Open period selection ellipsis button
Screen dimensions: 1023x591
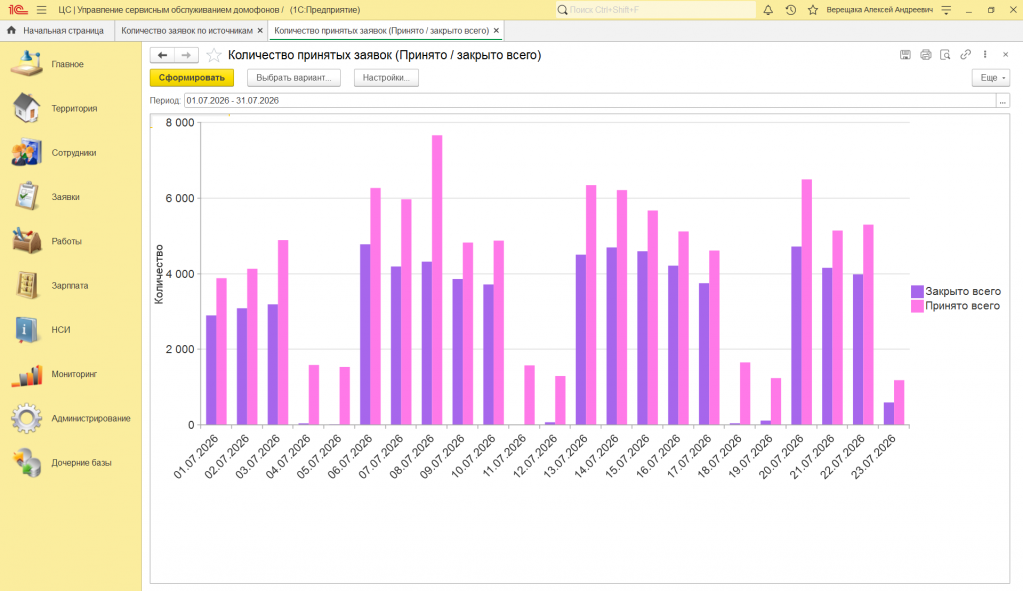tap(1003, 100)
